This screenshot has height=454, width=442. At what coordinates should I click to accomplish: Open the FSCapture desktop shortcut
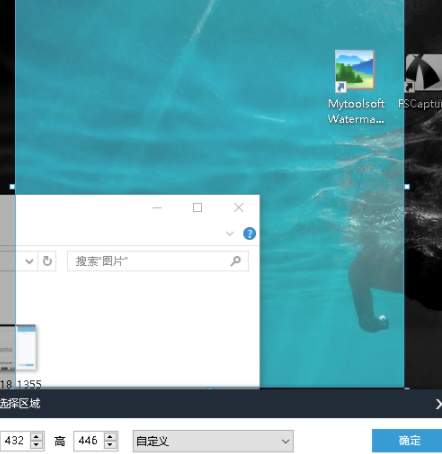pos(422,82)
